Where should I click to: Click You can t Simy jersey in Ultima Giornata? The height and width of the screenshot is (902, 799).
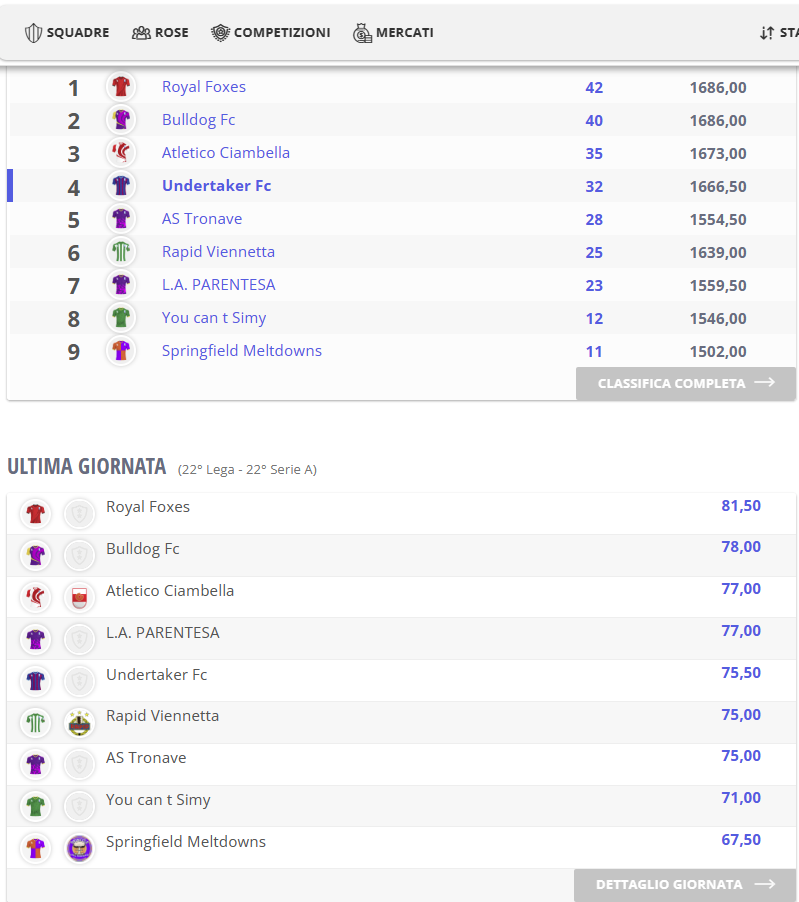click(x=36, y=807)
